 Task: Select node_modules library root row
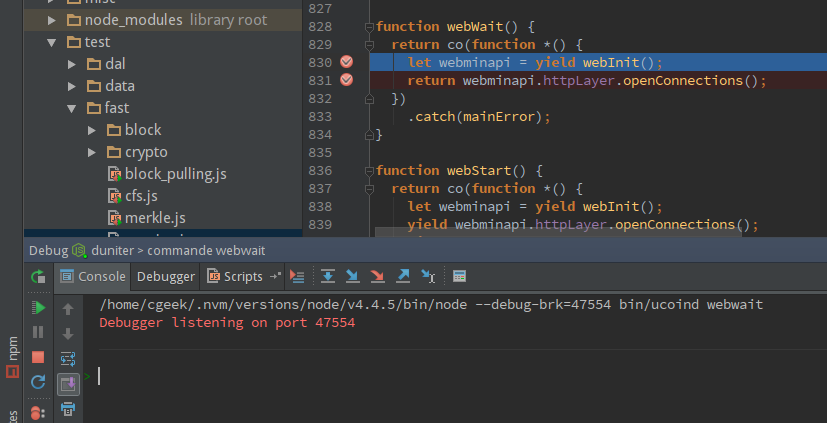(163, 20)
